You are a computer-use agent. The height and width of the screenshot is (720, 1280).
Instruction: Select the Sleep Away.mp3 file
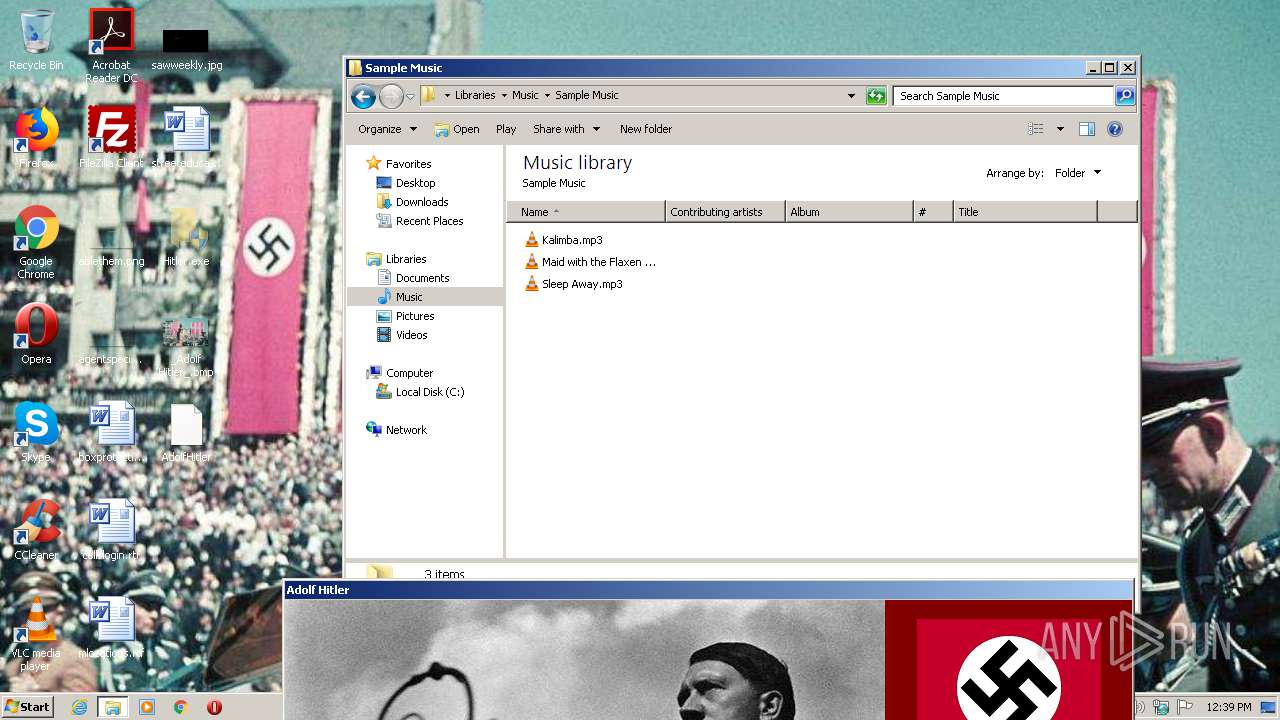click(574, 284)
